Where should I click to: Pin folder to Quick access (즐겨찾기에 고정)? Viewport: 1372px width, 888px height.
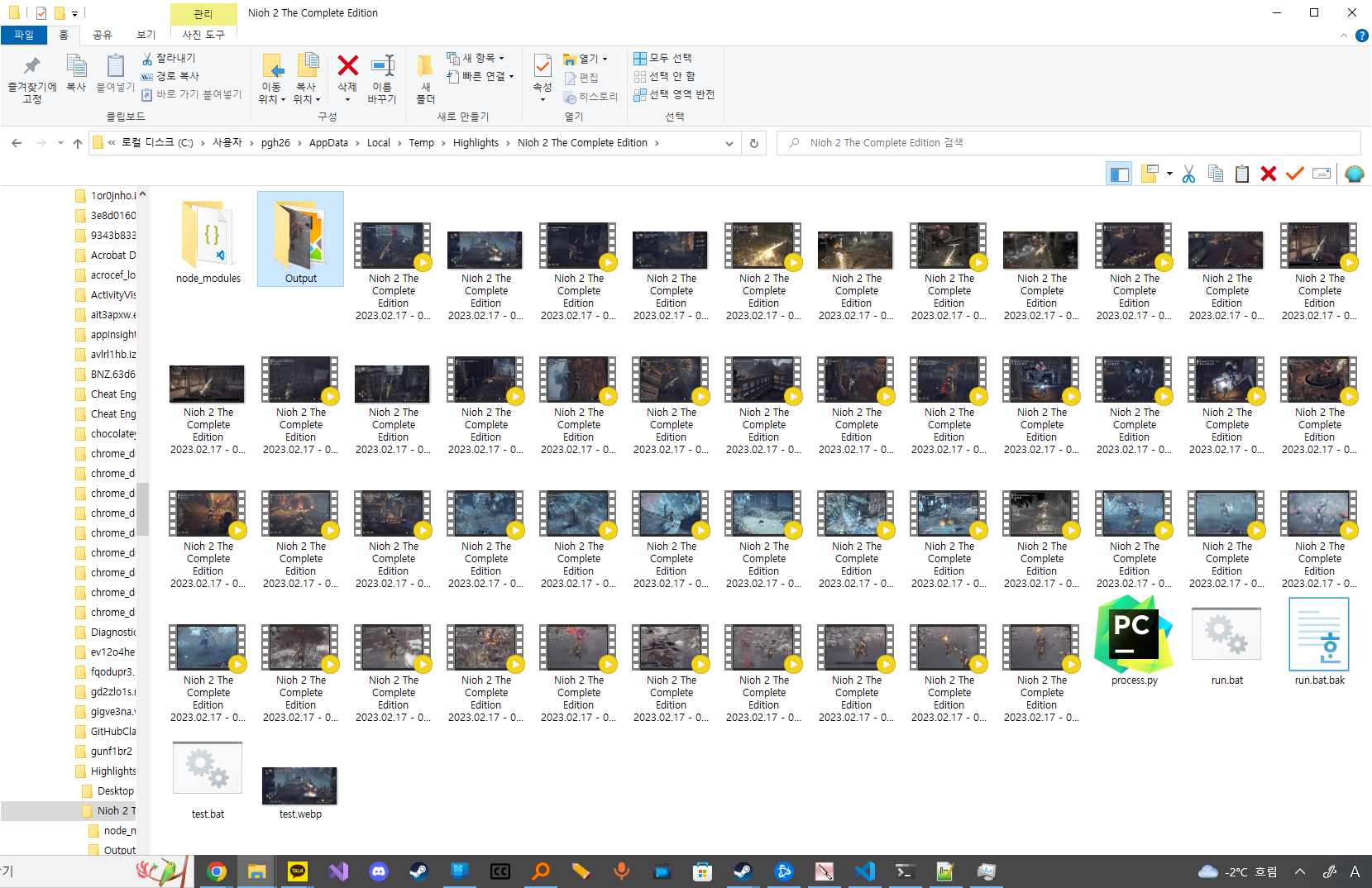coord(31,79)
